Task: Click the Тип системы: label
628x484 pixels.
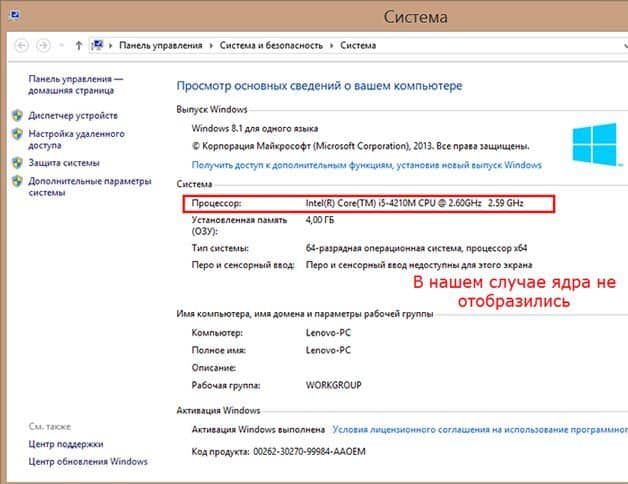Action: click(x=220, y=248)
